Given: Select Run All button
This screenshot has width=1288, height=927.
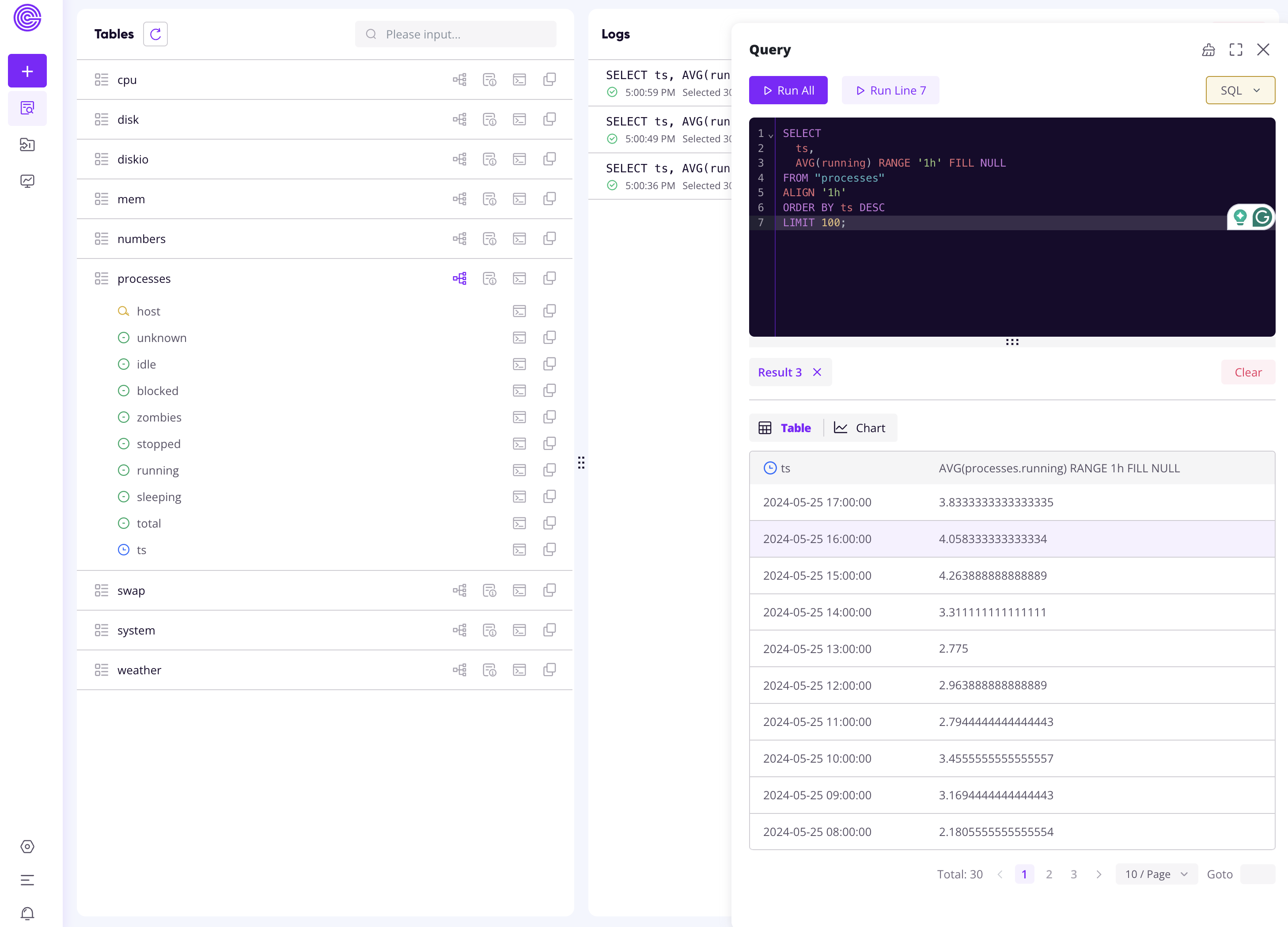Looking at the screenshot, I should (x=789, y=90).
